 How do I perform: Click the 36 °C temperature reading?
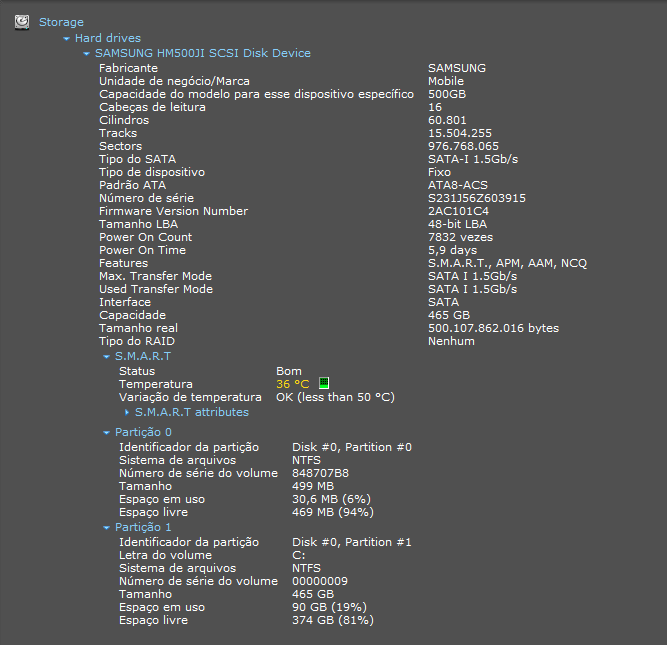click(293, 384)
